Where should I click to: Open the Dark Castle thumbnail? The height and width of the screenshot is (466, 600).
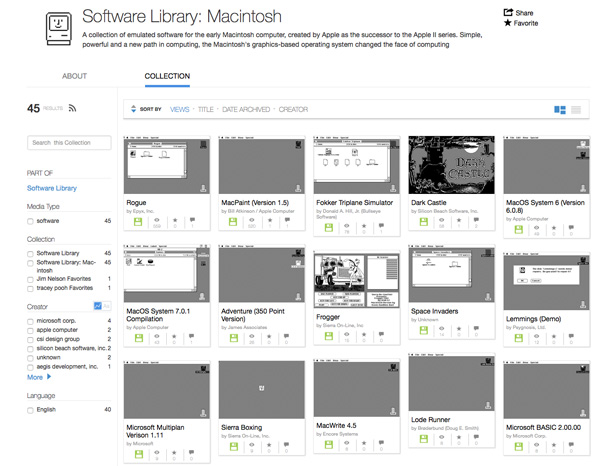pos(452,165)
